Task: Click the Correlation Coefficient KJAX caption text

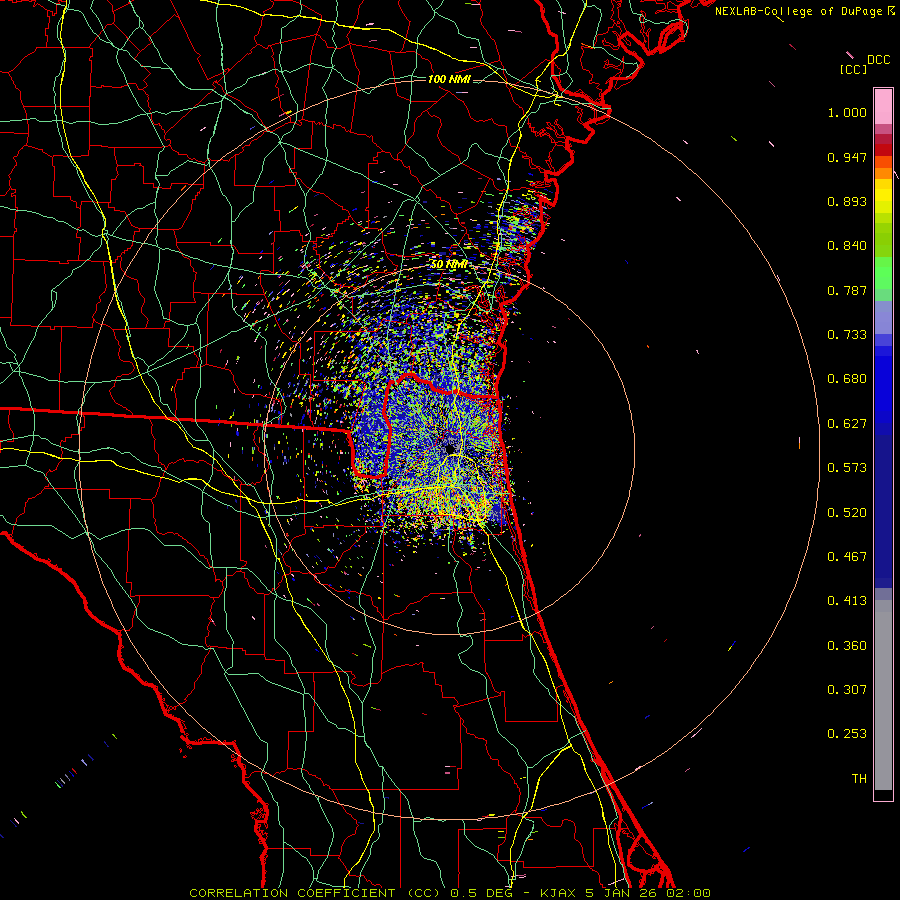Action: click(450, 893)
